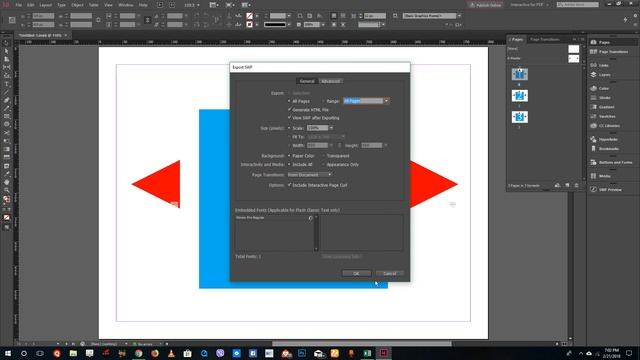This screenshot has width=640, height=360.
Task: Toggle Generate HTML File checkbox
Action: click(289, 109)
